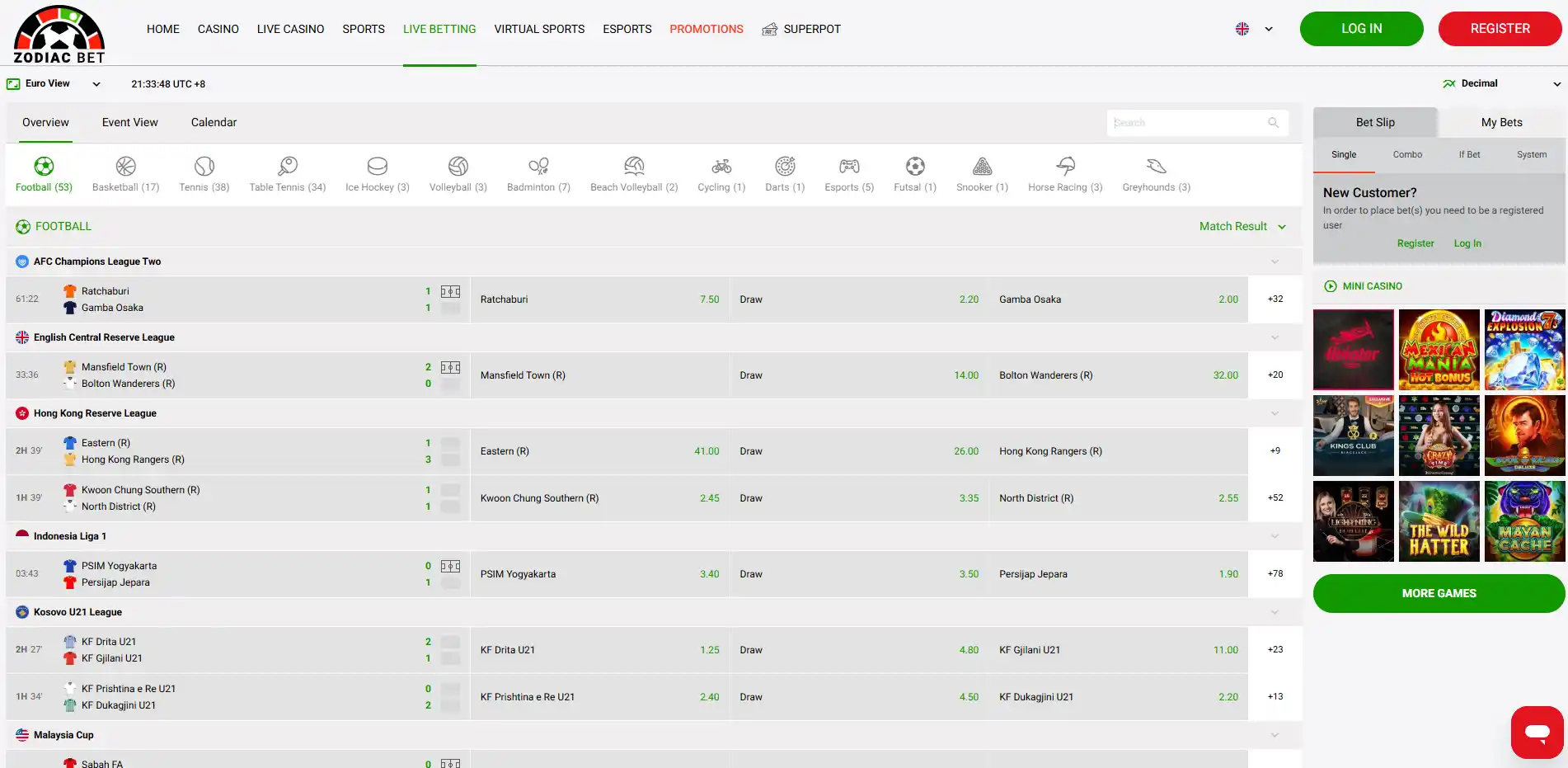The height and width of the screenshot is (768, 1568).
Task: Select the Beach Volleyball sport icon
Action: click(x=634, y=167)
